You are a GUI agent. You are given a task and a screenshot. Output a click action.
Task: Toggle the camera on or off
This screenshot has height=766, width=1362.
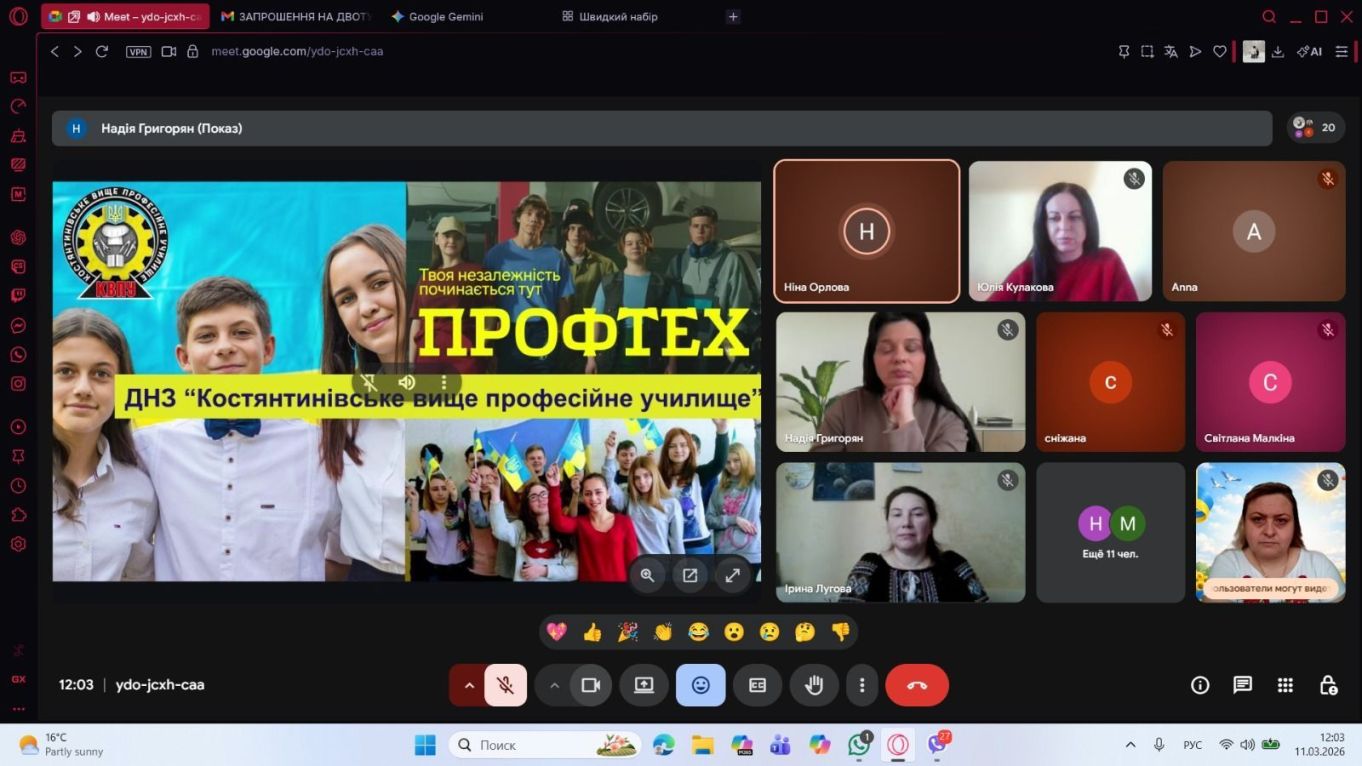590,685
